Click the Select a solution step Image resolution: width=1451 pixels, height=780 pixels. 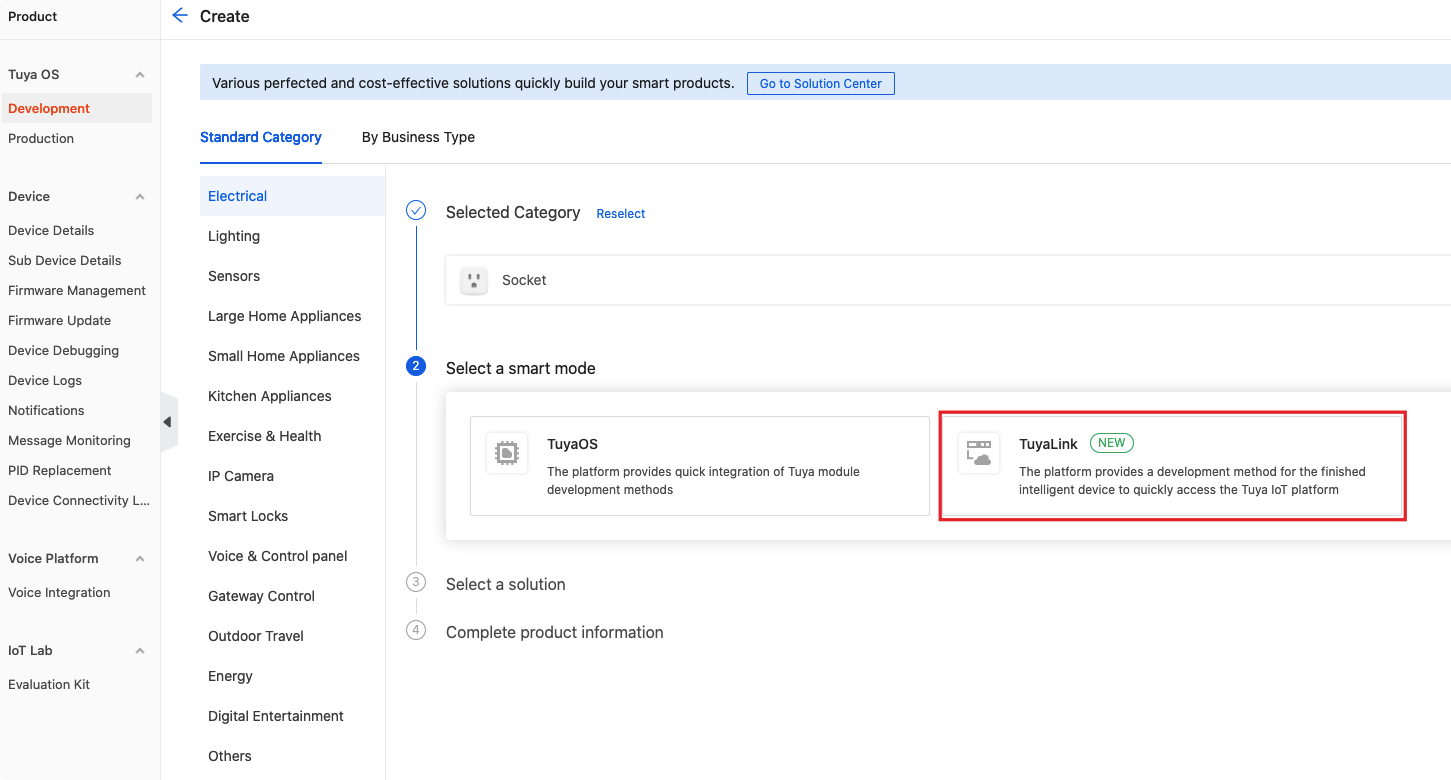505,584
